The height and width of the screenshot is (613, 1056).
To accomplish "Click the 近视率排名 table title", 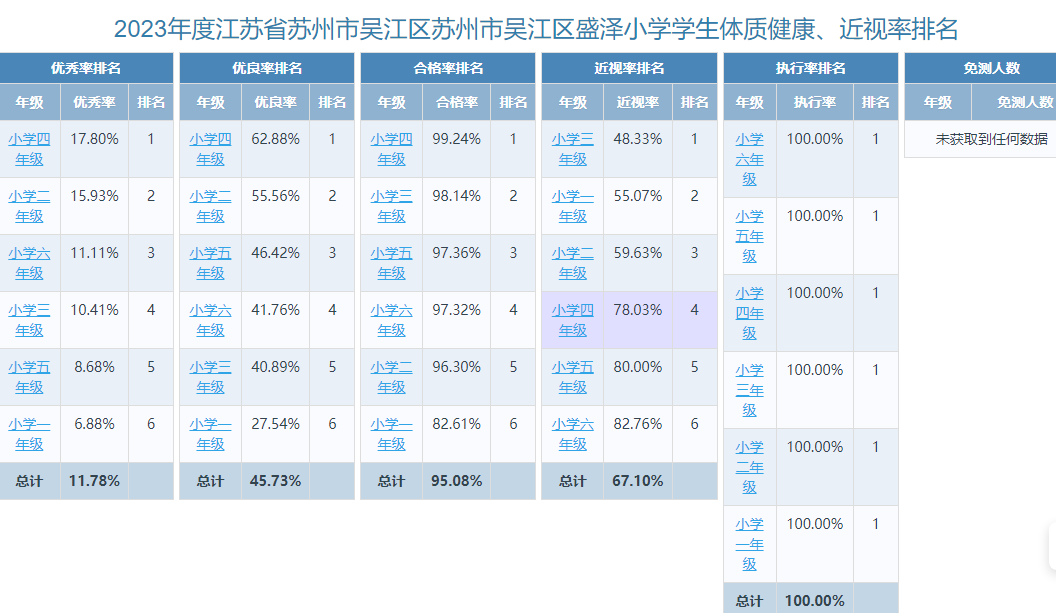I will 629,68.
